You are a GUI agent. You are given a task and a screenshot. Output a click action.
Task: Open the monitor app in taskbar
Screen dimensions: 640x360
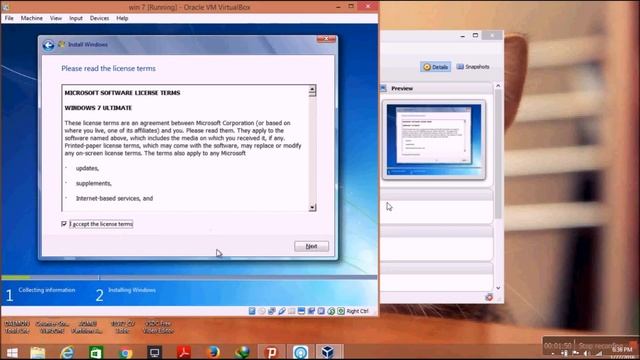tap(155, 352)
